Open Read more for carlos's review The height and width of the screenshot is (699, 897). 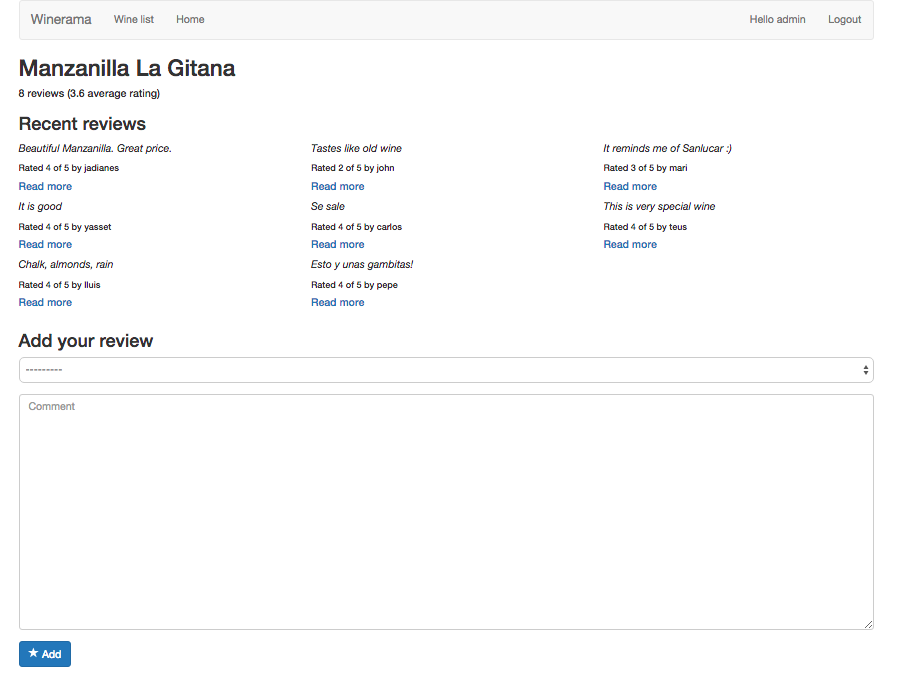pyautogui.click(x=338, y=244)
